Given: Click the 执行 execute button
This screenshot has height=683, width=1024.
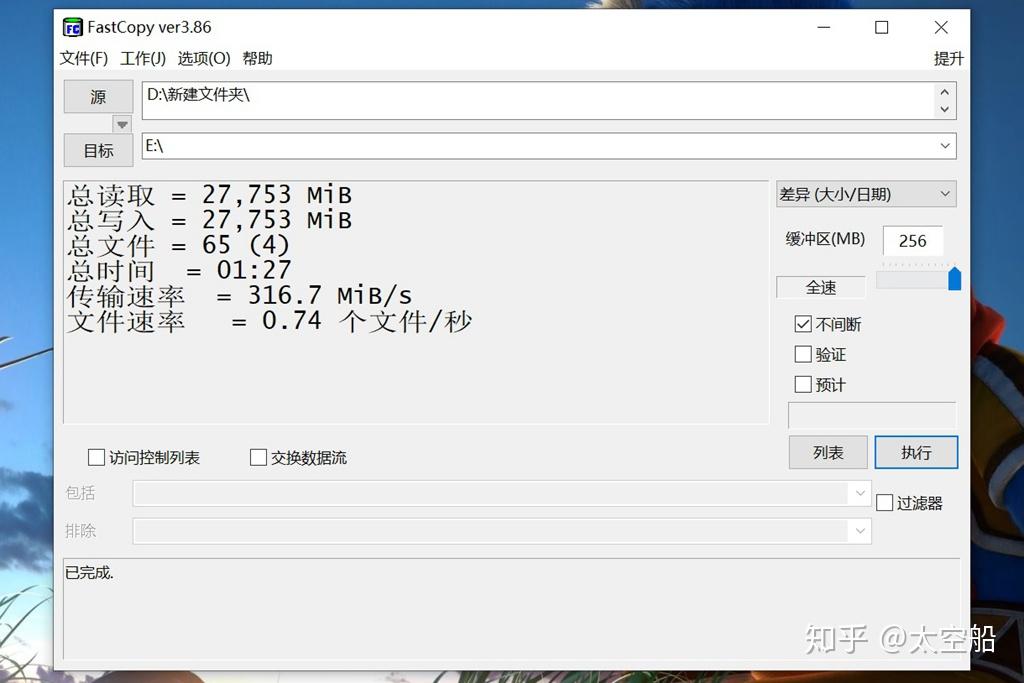Looking at the screenshot, I should (915, 452).
